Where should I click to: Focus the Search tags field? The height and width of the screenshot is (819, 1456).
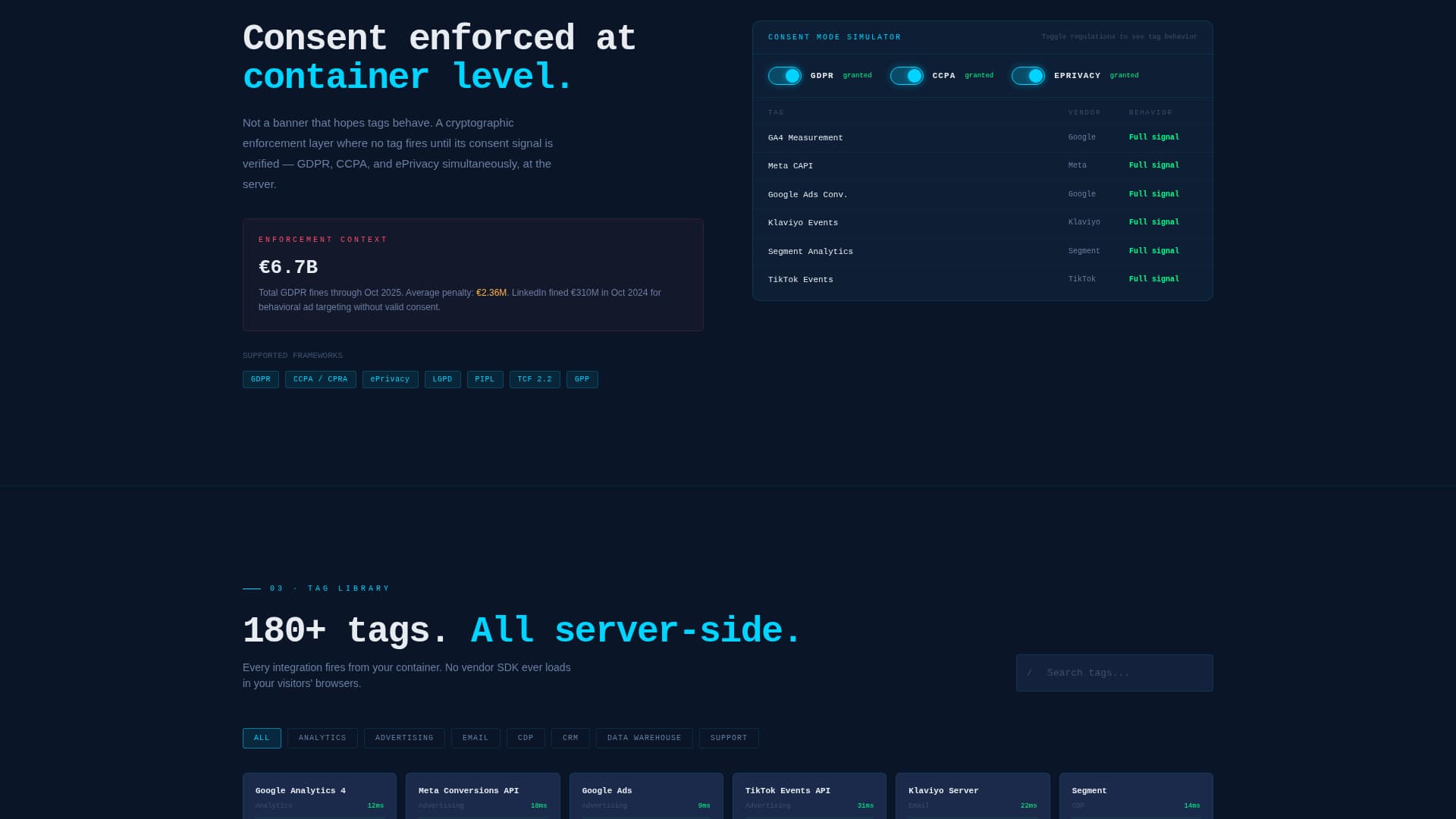click(1114, 673)
